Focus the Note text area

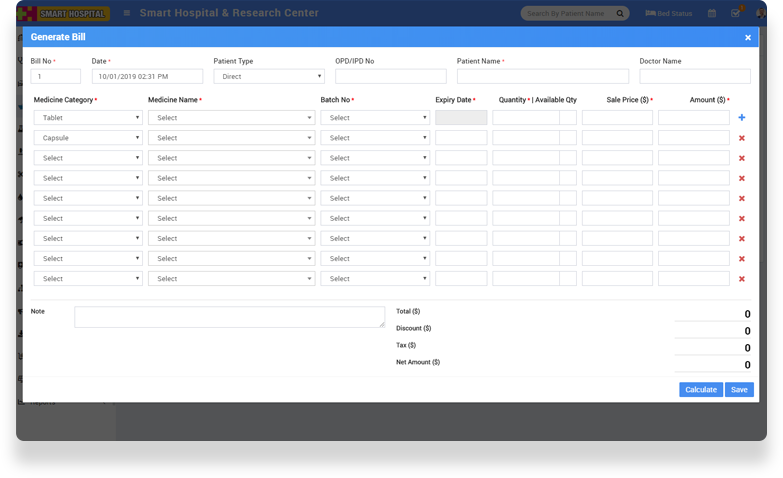coord(229,317)
